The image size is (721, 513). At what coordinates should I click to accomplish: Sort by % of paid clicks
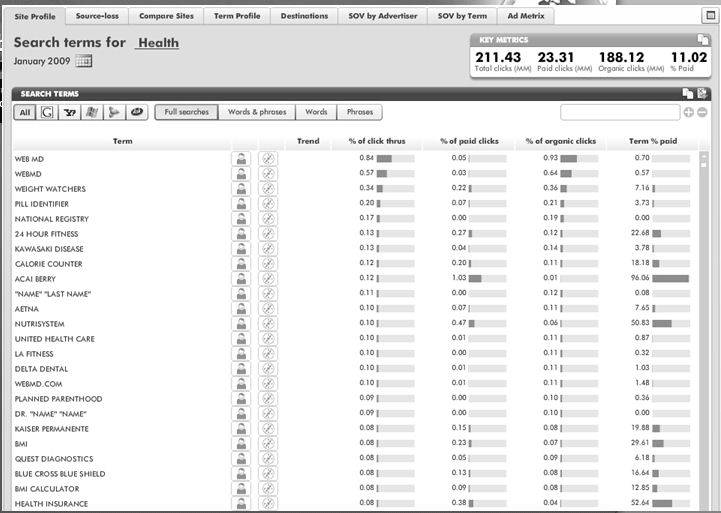click(x=469, y=141)
